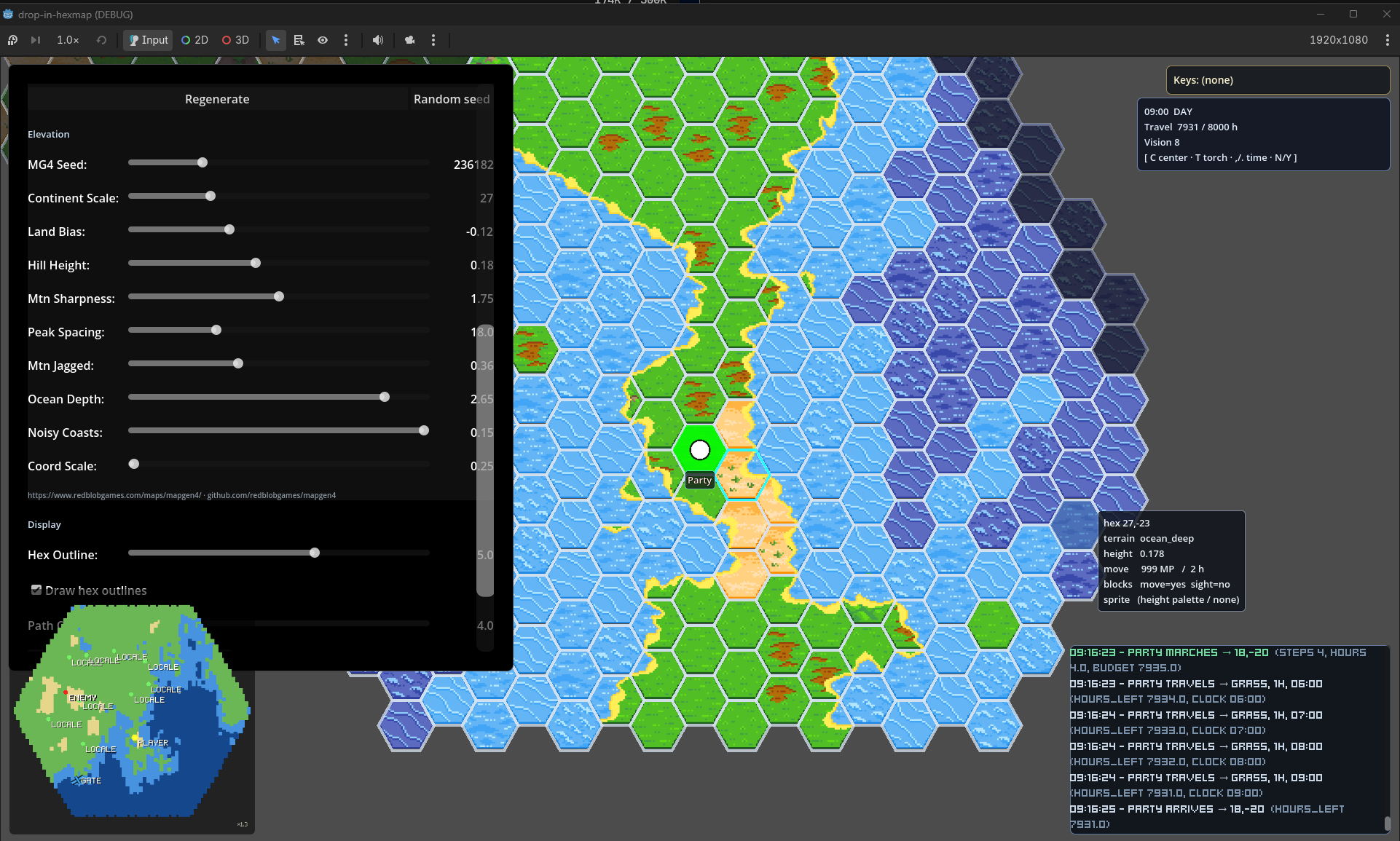Click the next frame step icon
This screenshot has width=1400, height=841.
35,40
